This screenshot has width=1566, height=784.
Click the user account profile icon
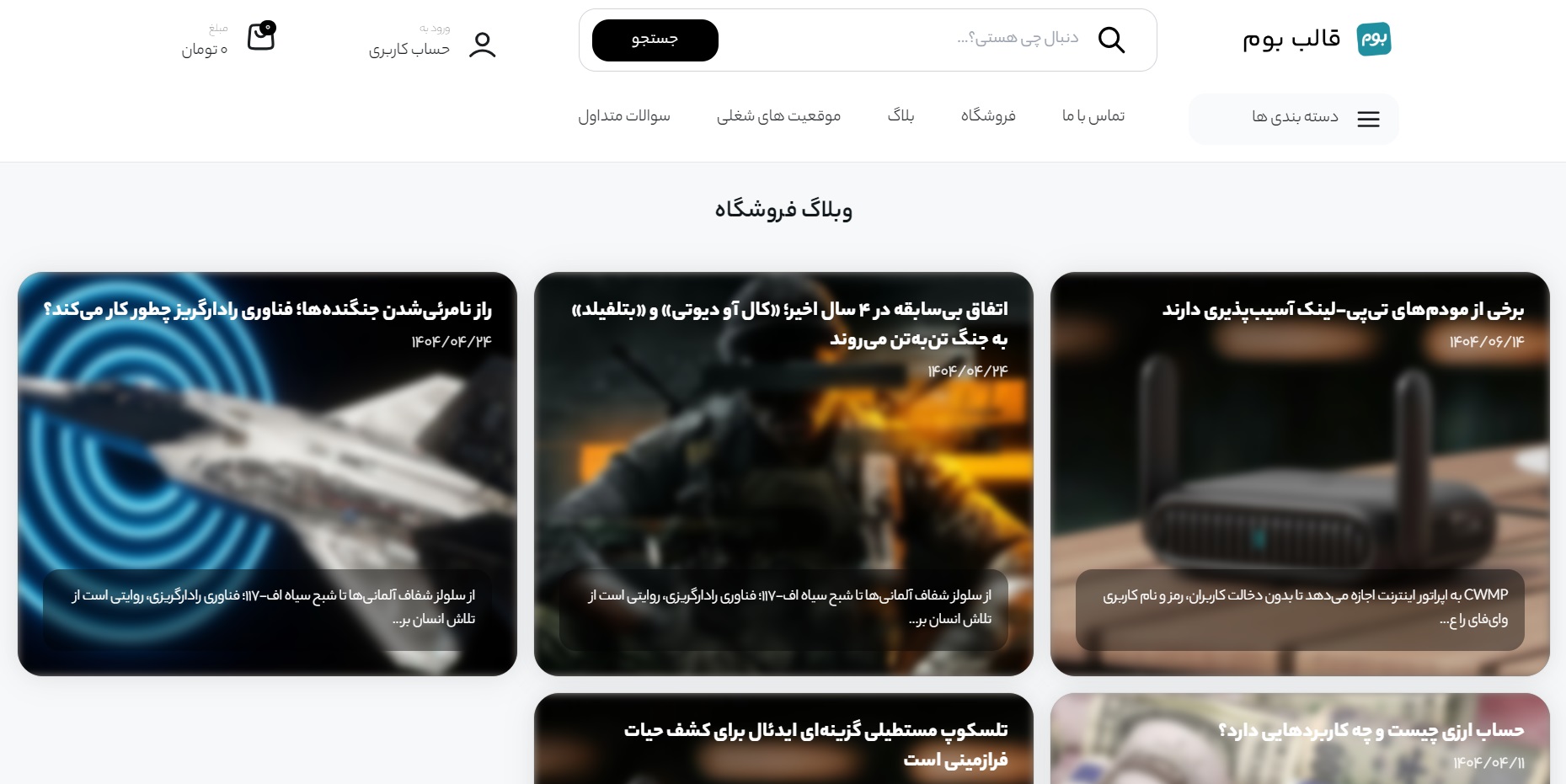(x=482, y=45)
